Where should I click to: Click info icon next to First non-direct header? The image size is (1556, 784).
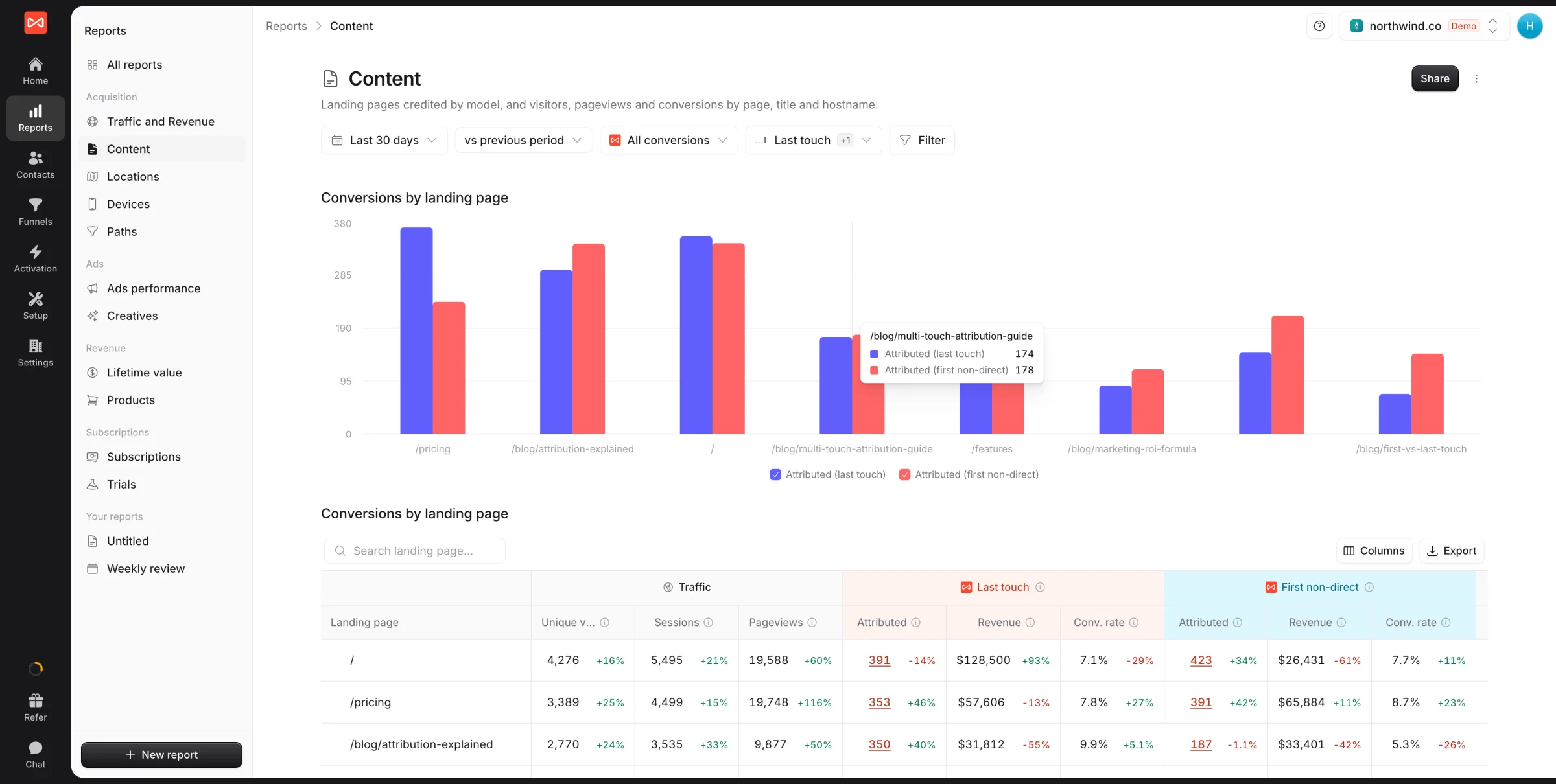tap(1369, 587)
